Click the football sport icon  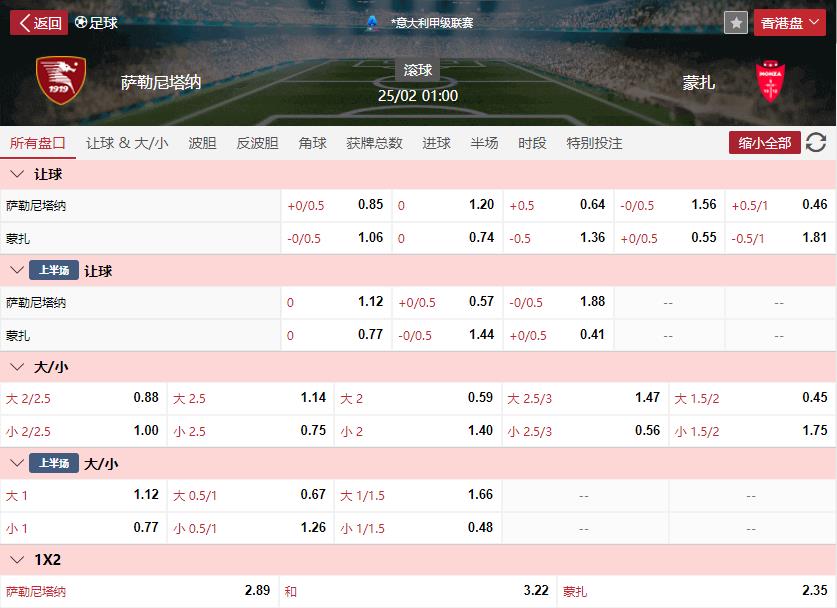[x=81, y=22]
